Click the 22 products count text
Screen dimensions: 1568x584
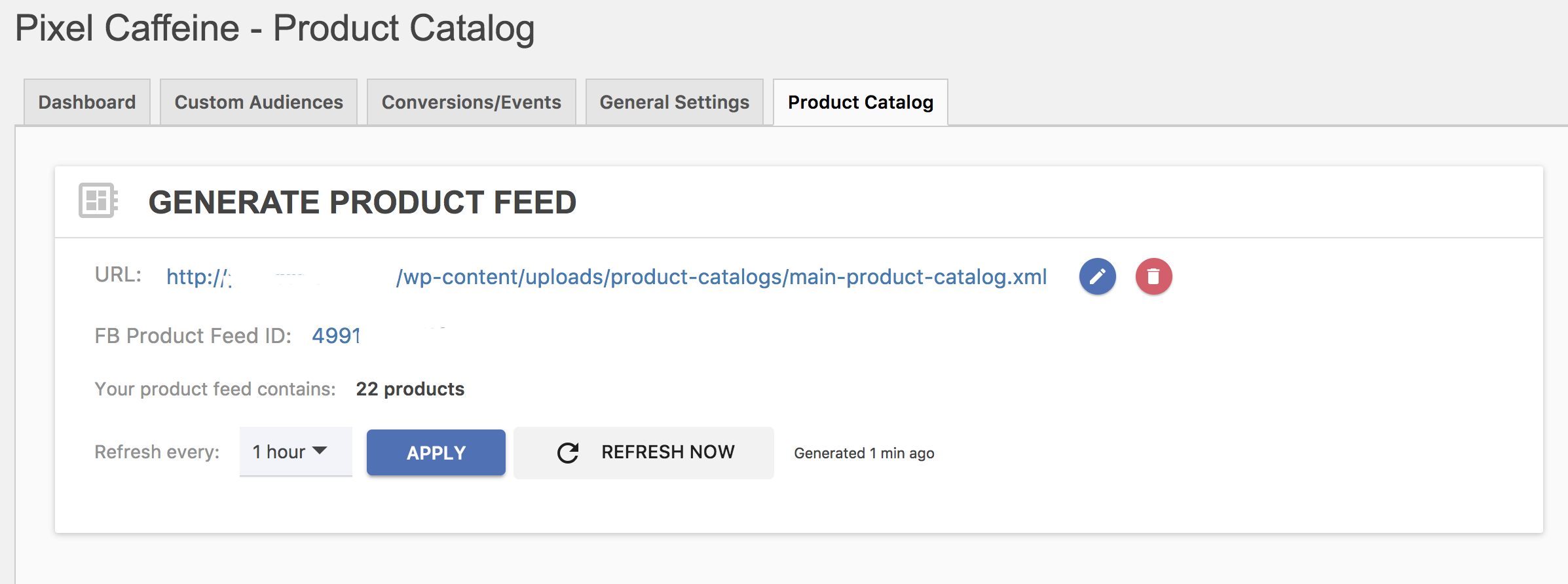pyautogui.click(x=410, y=389)
